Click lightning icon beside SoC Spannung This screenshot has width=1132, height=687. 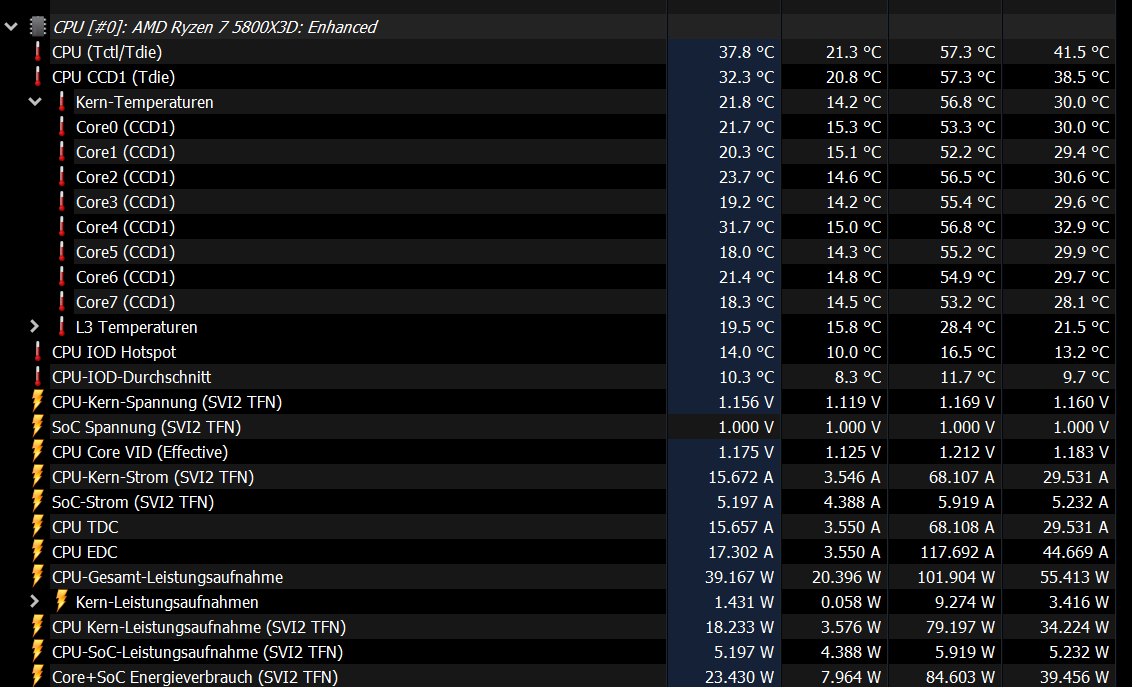pos(38,426)
